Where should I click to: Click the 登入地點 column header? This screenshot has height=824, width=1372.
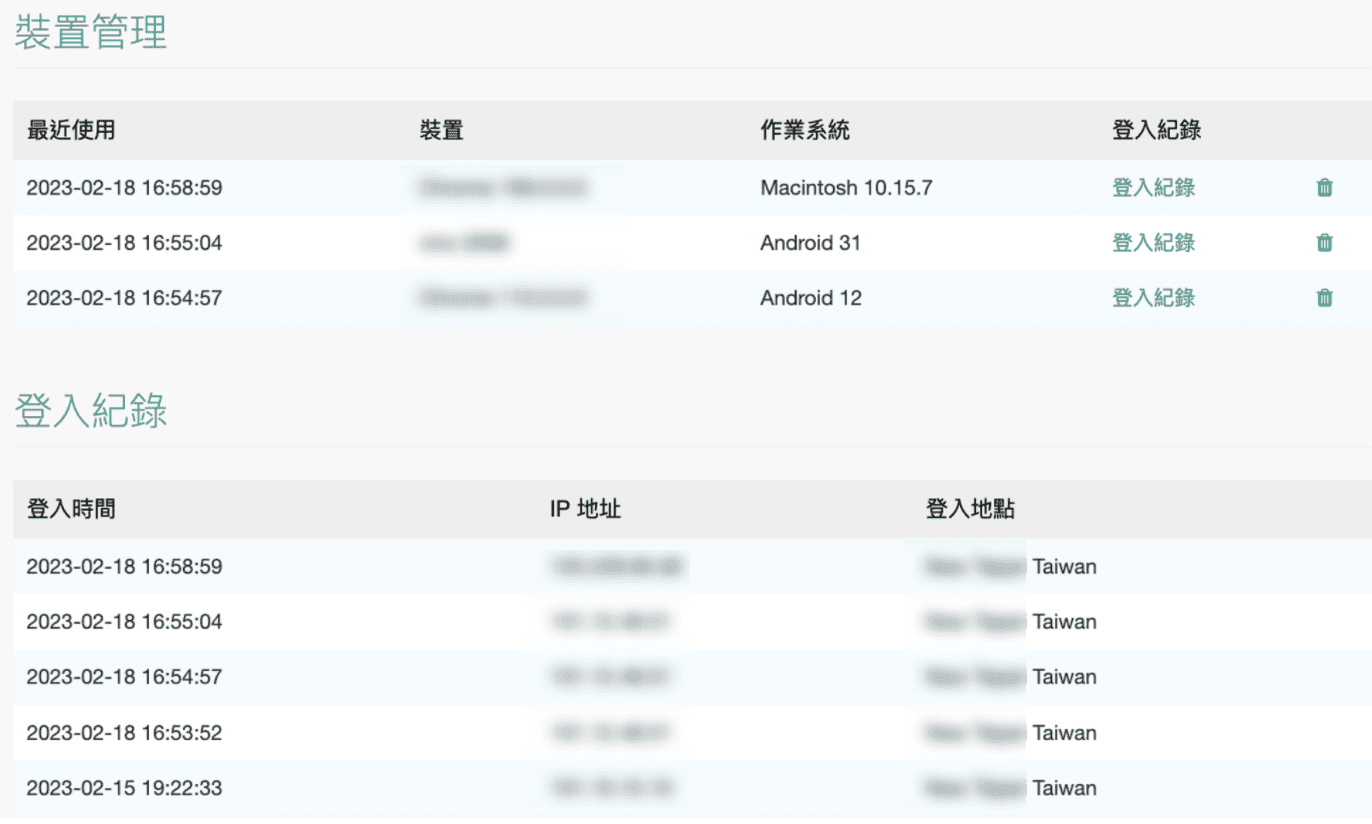click(x=969, y=509)
